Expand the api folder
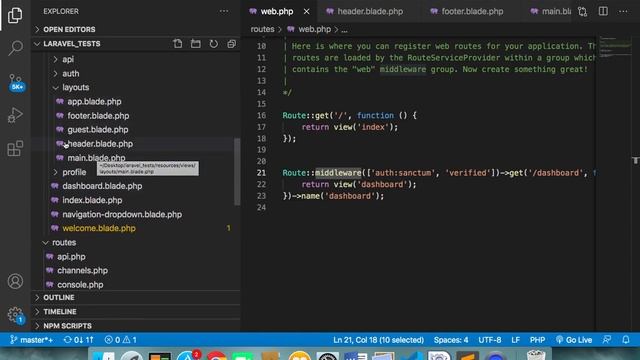 pos(135,59)
